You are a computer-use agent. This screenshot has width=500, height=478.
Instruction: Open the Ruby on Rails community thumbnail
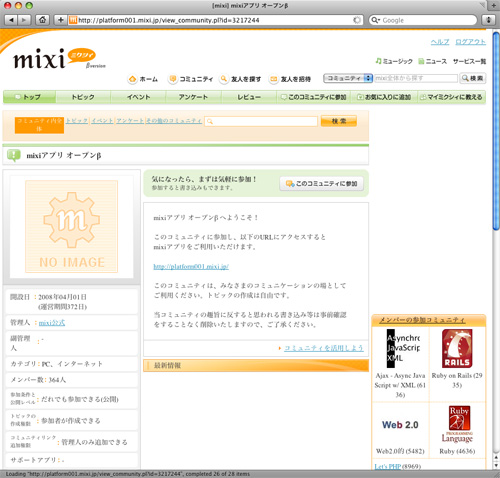(457, 349)
